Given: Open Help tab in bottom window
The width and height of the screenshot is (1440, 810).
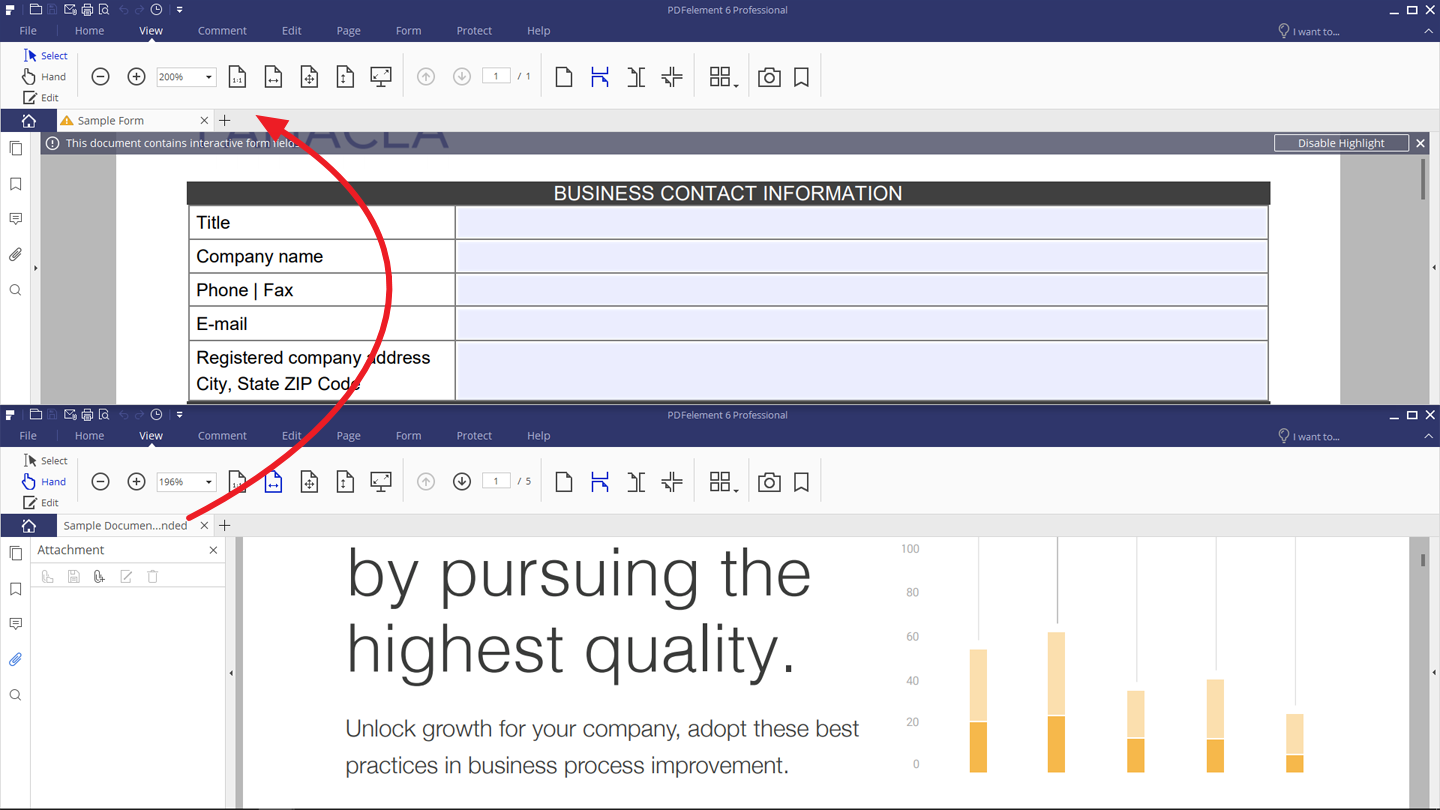Looking at the screenshot, I should (x=538, y=436).
